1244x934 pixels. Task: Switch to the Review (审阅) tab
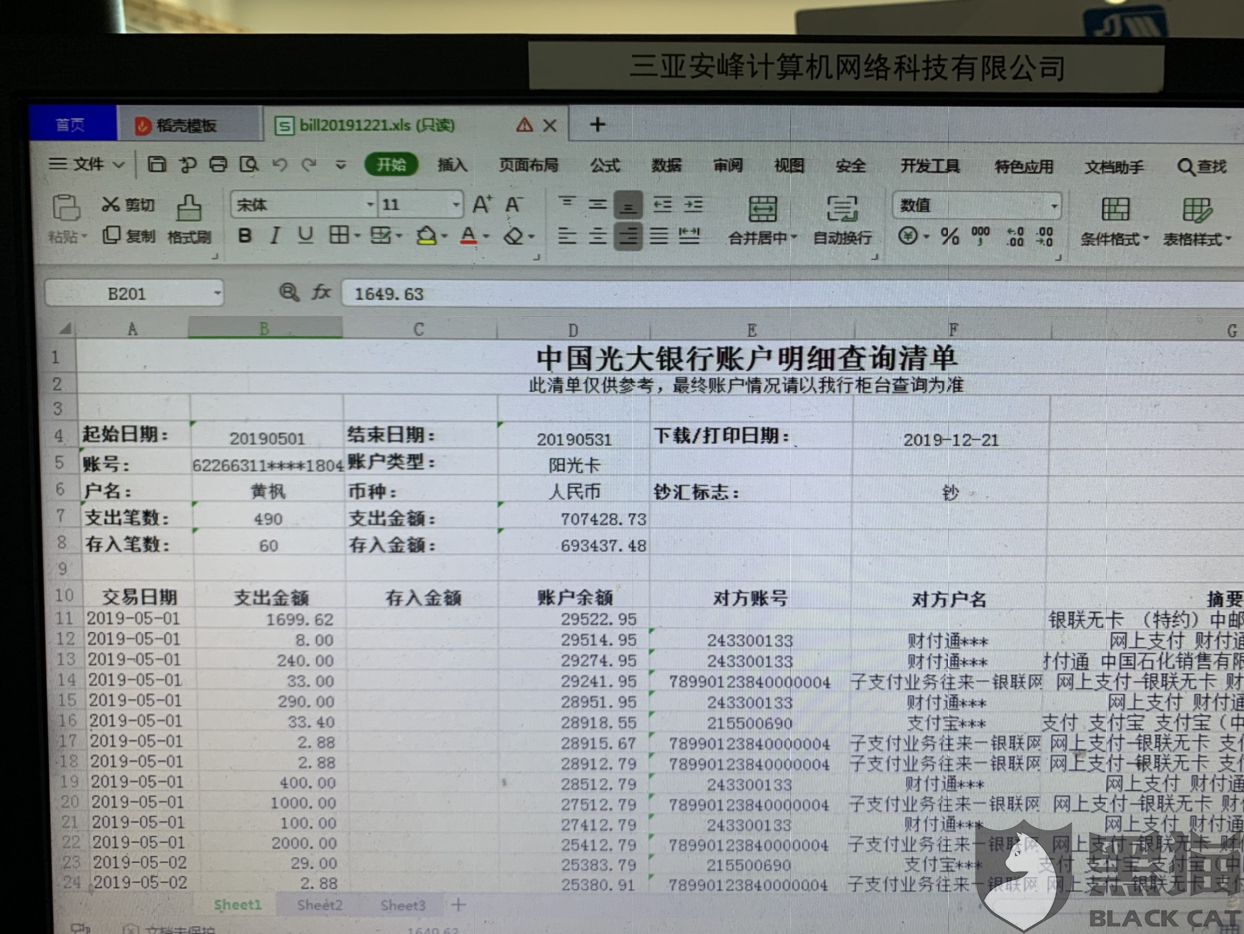coord(728,165)
